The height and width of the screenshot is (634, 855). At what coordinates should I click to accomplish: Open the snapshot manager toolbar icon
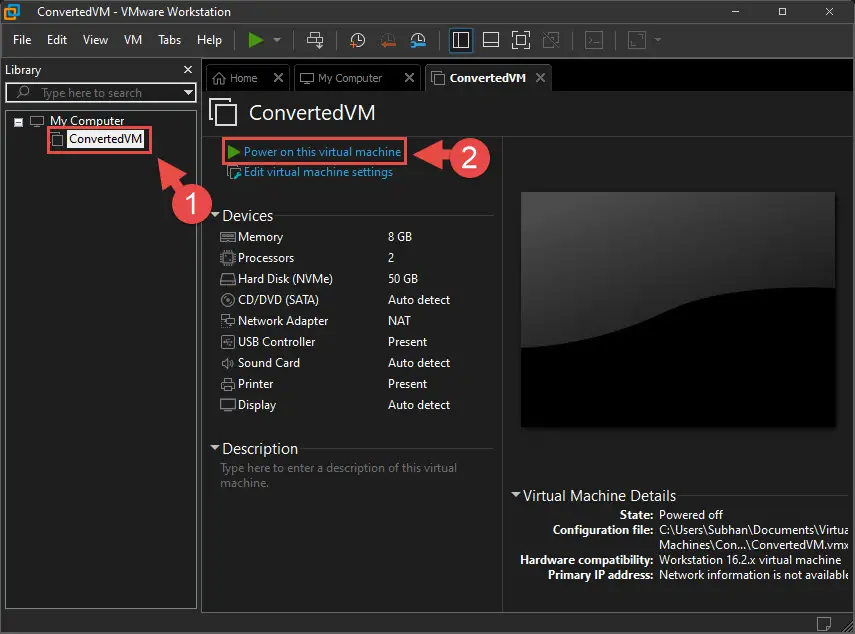pos(418,40)
